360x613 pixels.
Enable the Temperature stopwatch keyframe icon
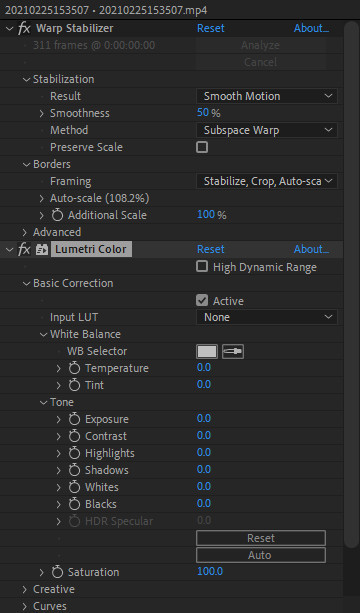pos(74,368)
